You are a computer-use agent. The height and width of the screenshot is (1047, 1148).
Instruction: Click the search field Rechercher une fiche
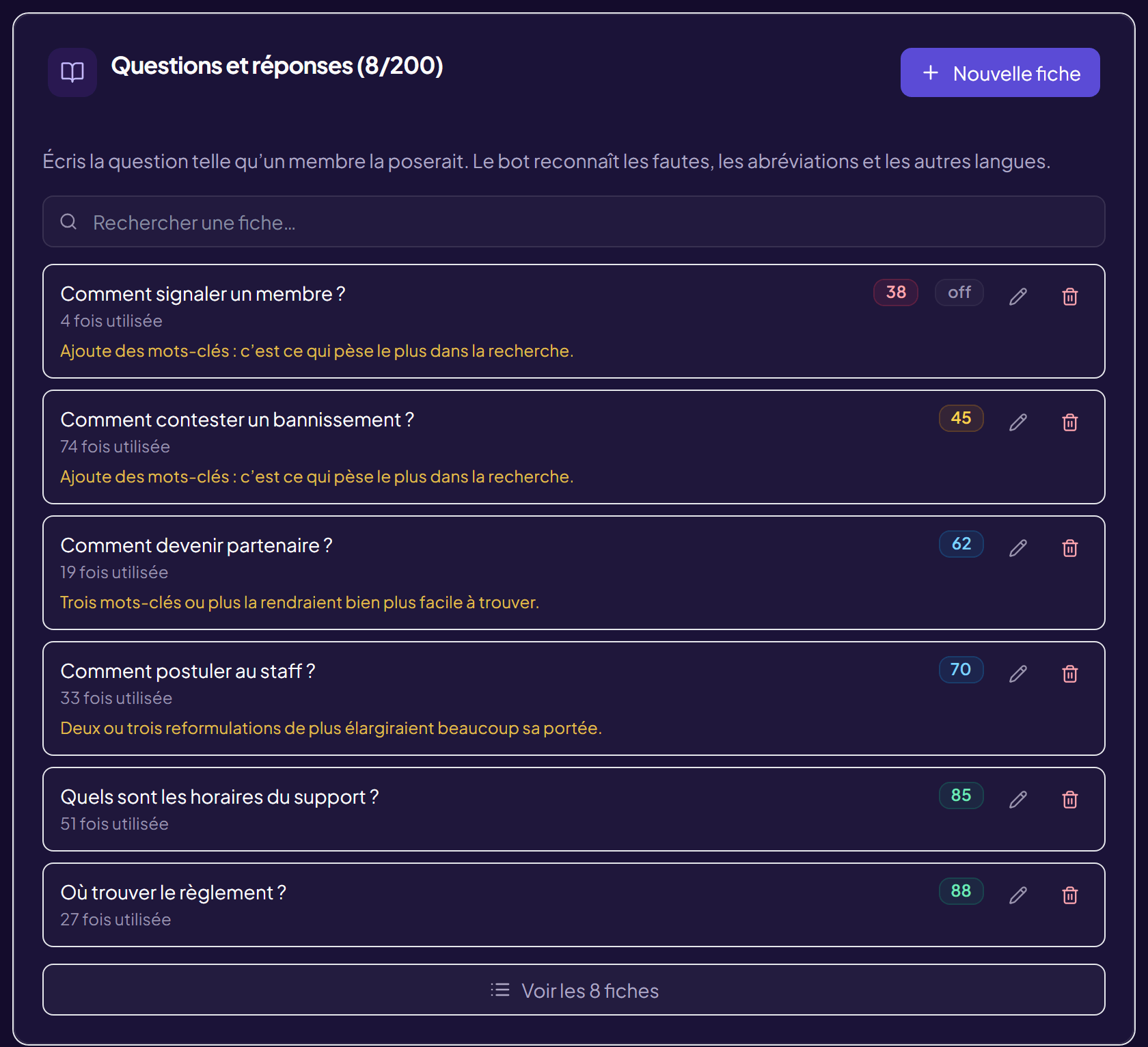pos(574,221)
